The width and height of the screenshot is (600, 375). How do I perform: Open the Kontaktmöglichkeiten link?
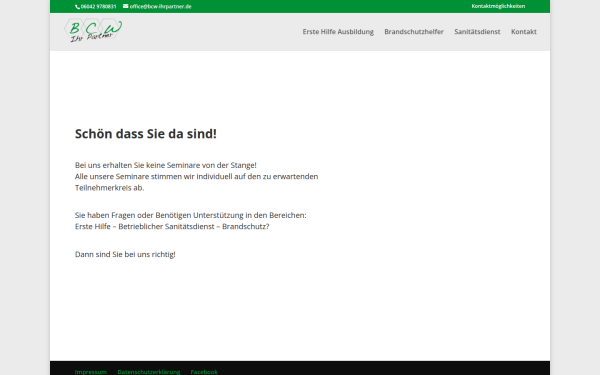[x=498, y=6]
